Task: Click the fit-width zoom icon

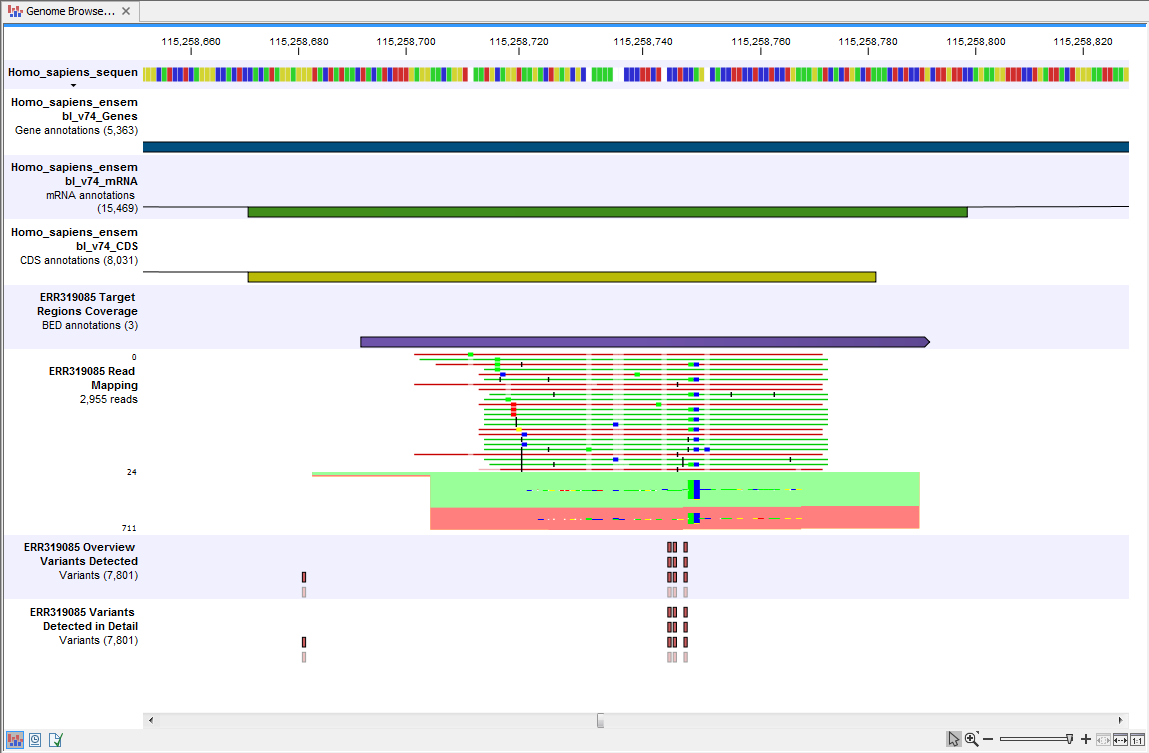Action: (x=1120, y=739)
